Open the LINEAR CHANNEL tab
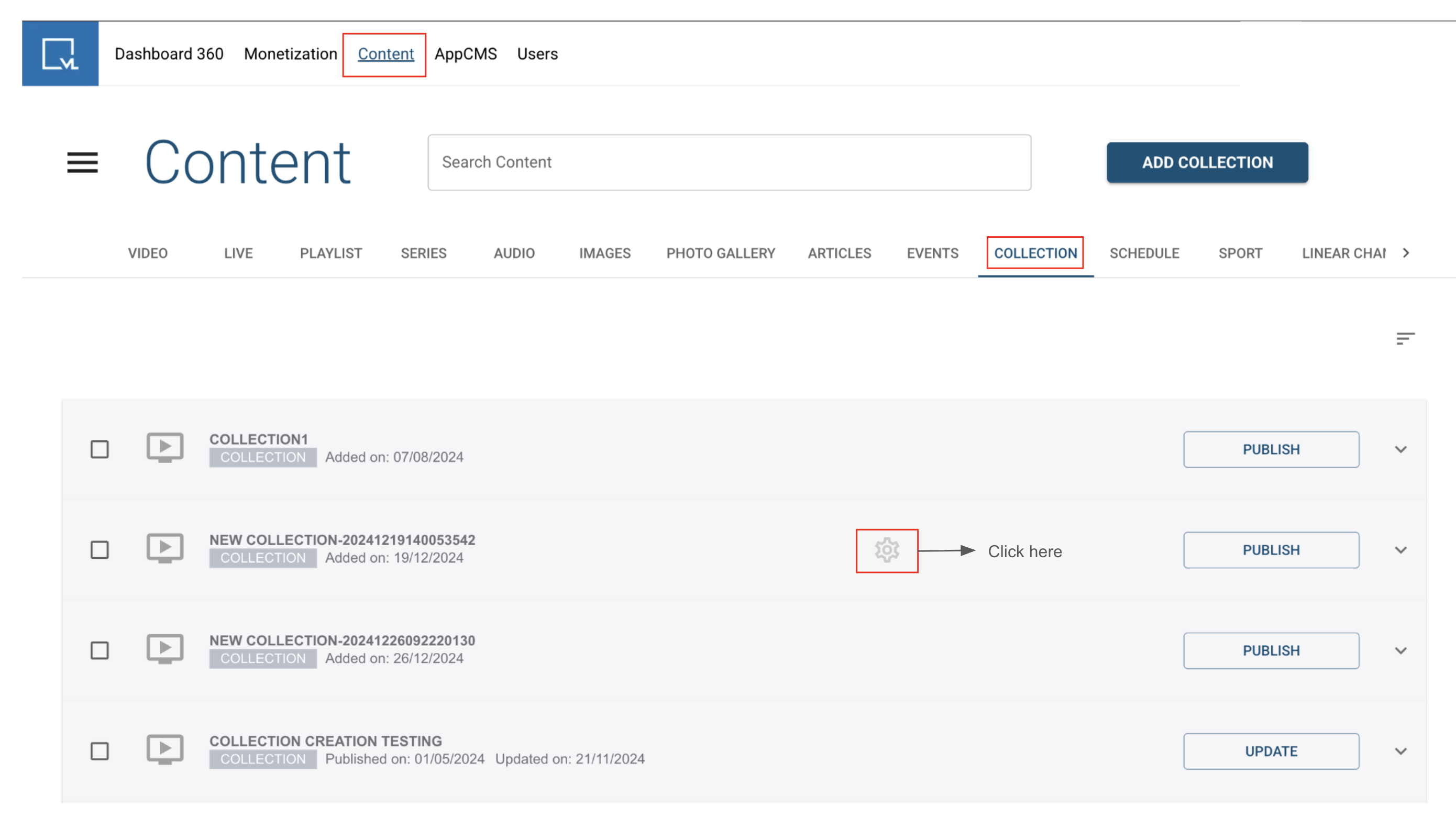The image size is (1456, 818). (1343, 253)
